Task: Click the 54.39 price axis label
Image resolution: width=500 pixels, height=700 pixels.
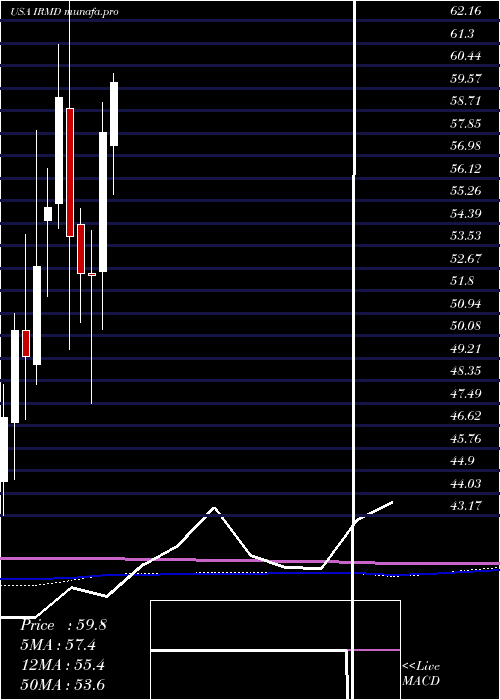Action: (466, 213)
